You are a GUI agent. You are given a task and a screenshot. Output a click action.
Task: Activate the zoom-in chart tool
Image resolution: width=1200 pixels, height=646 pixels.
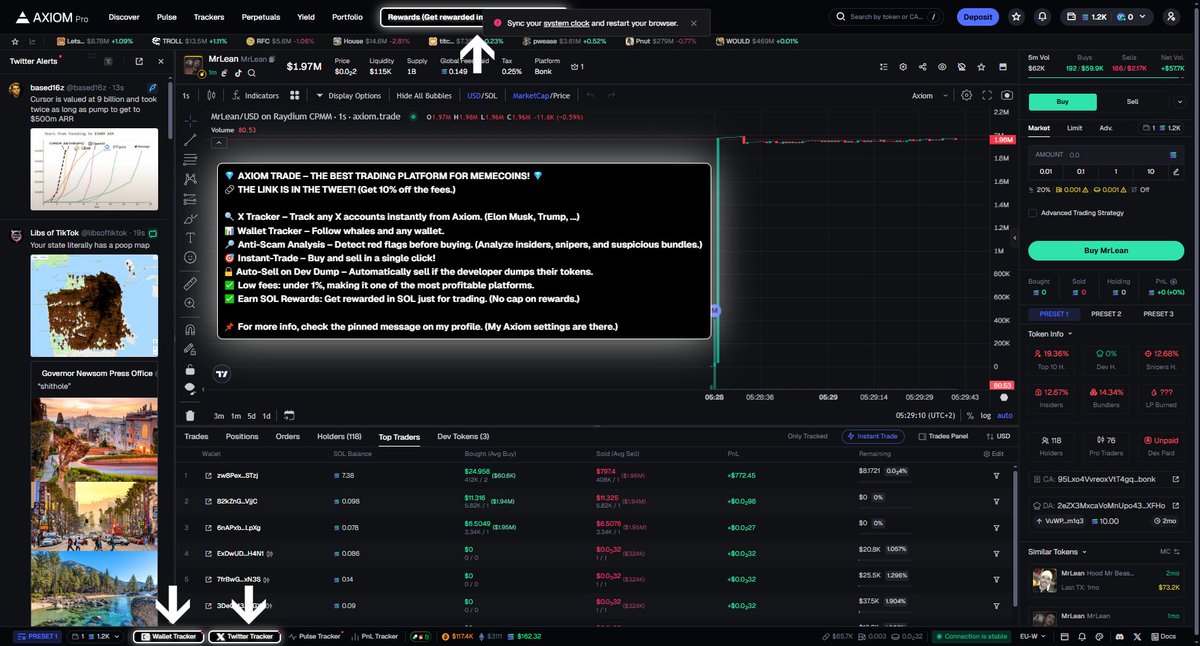click(190, 302)
